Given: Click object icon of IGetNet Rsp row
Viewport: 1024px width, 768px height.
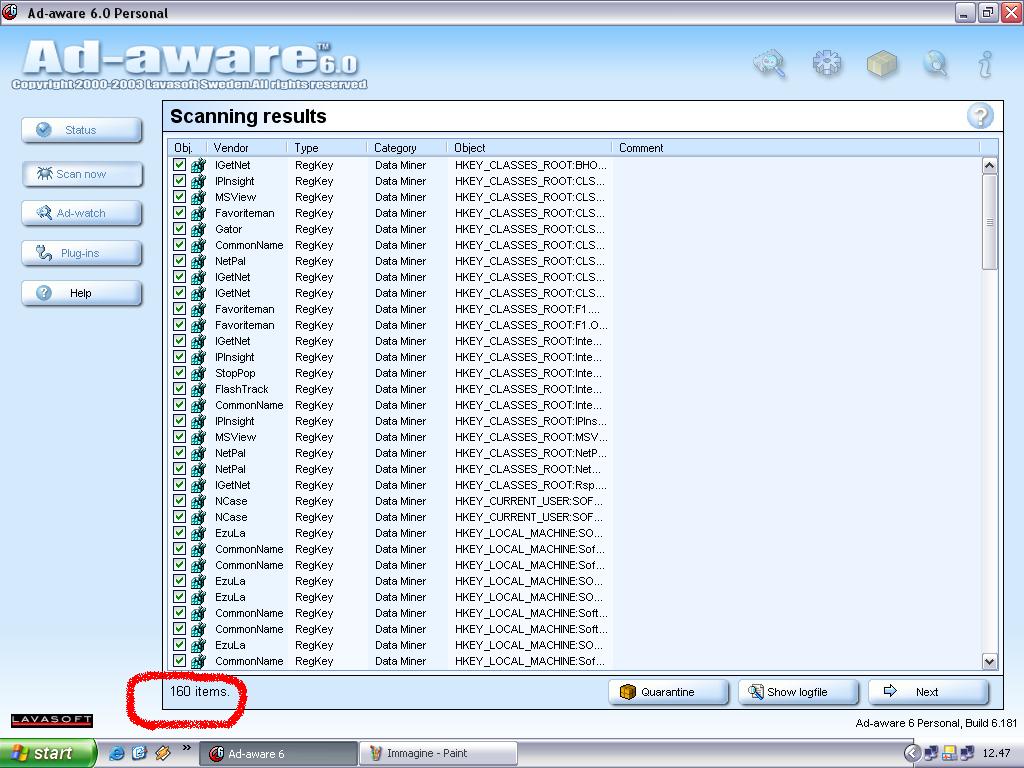Looking at the screenshot, I should pyautogui.click(x=198, y=485).
